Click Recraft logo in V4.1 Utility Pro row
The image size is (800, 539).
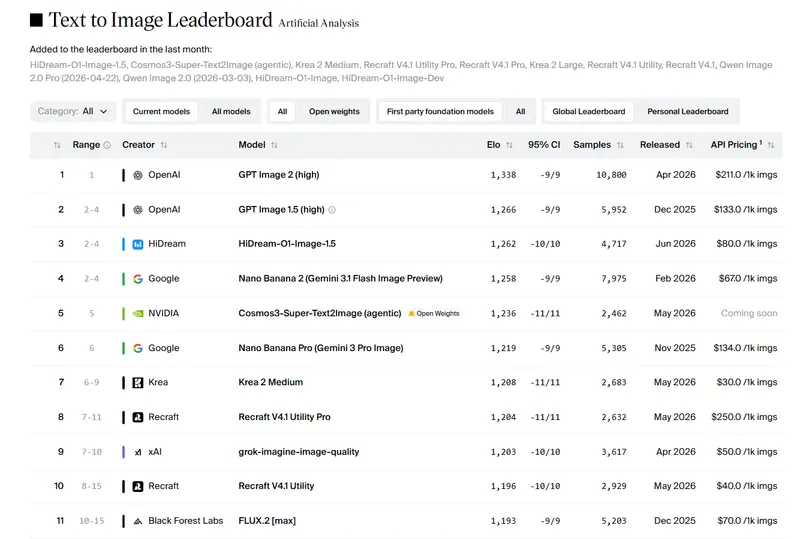(138, 417)
